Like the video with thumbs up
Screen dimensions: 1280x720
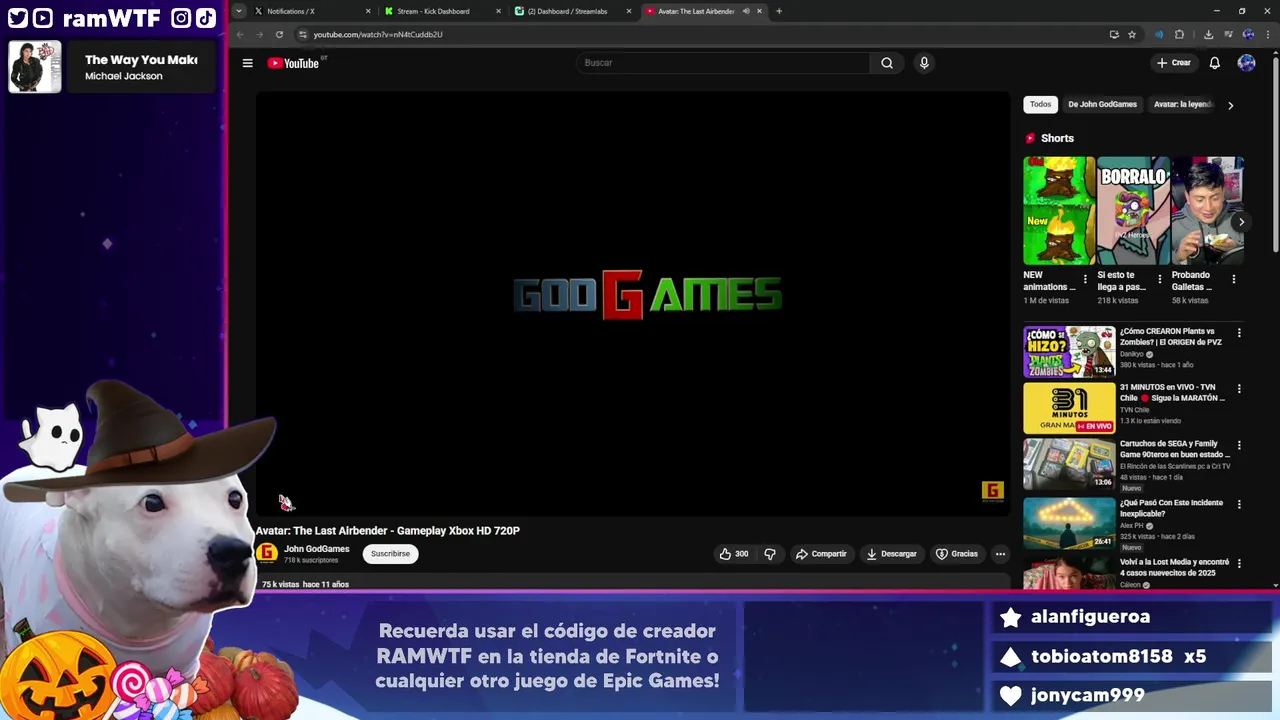(733, 554)
